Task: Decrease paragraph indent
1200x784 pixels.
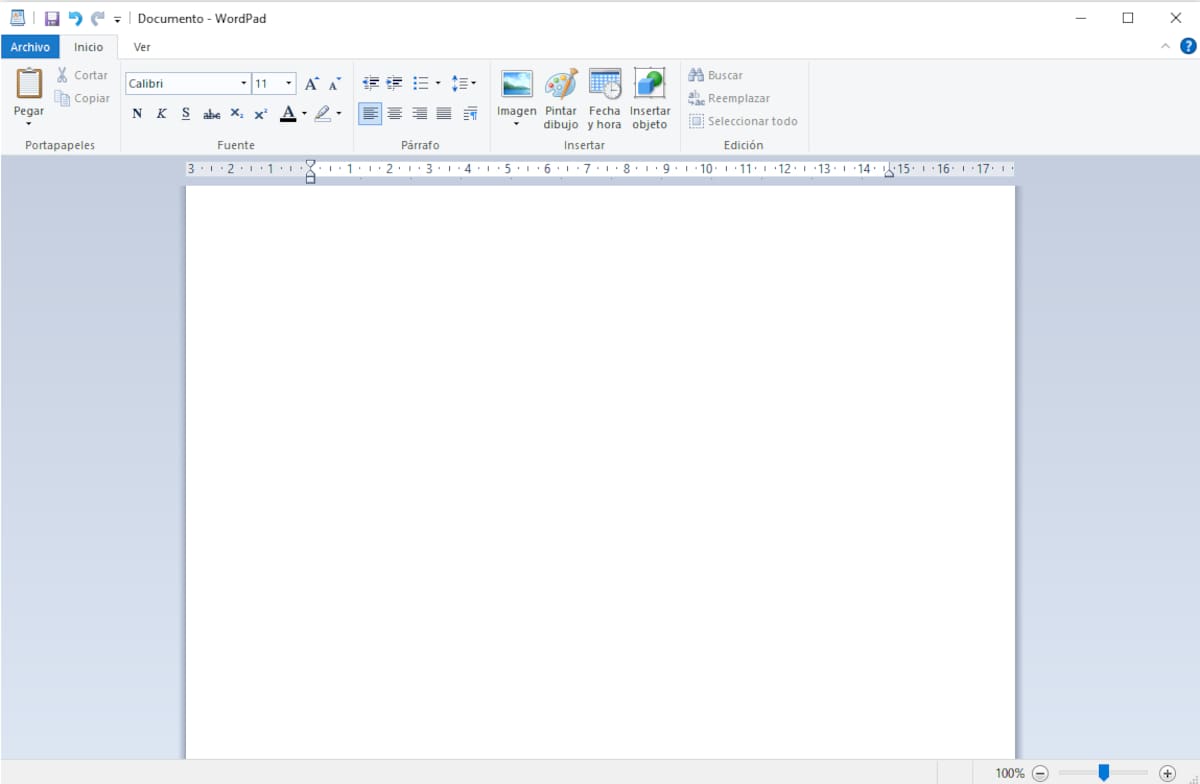Action: 371,83
